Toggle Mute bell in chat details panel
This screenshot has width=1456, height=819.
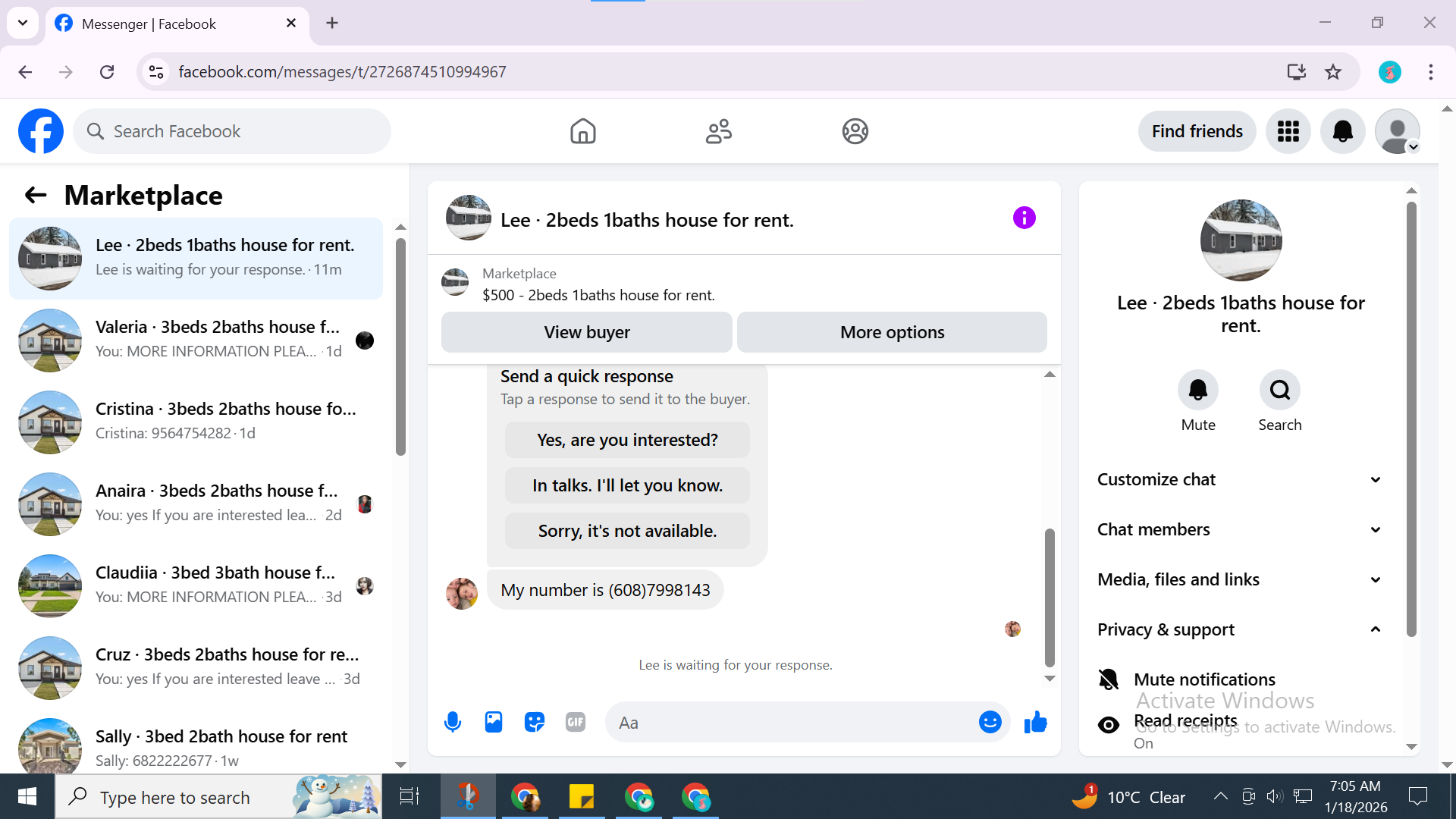1197,391
